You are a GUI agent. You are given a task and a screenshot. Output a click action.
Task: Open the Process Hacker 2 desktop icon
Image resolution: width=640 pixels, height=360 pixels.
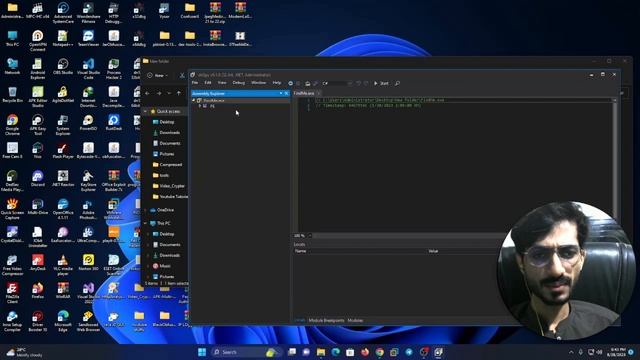pyautogui.click(x=113, y=69)
